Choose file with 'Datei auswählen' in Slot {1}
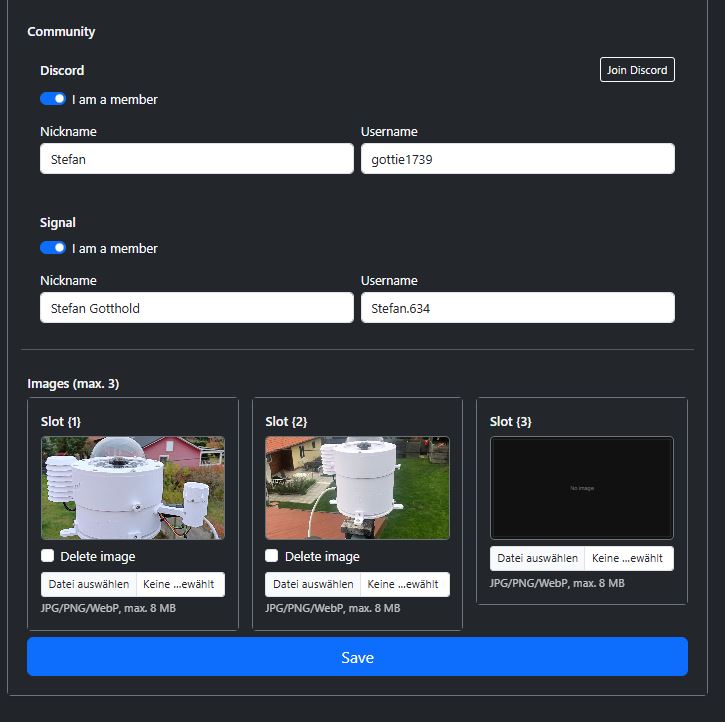The image size is (725, 722). 89,584
